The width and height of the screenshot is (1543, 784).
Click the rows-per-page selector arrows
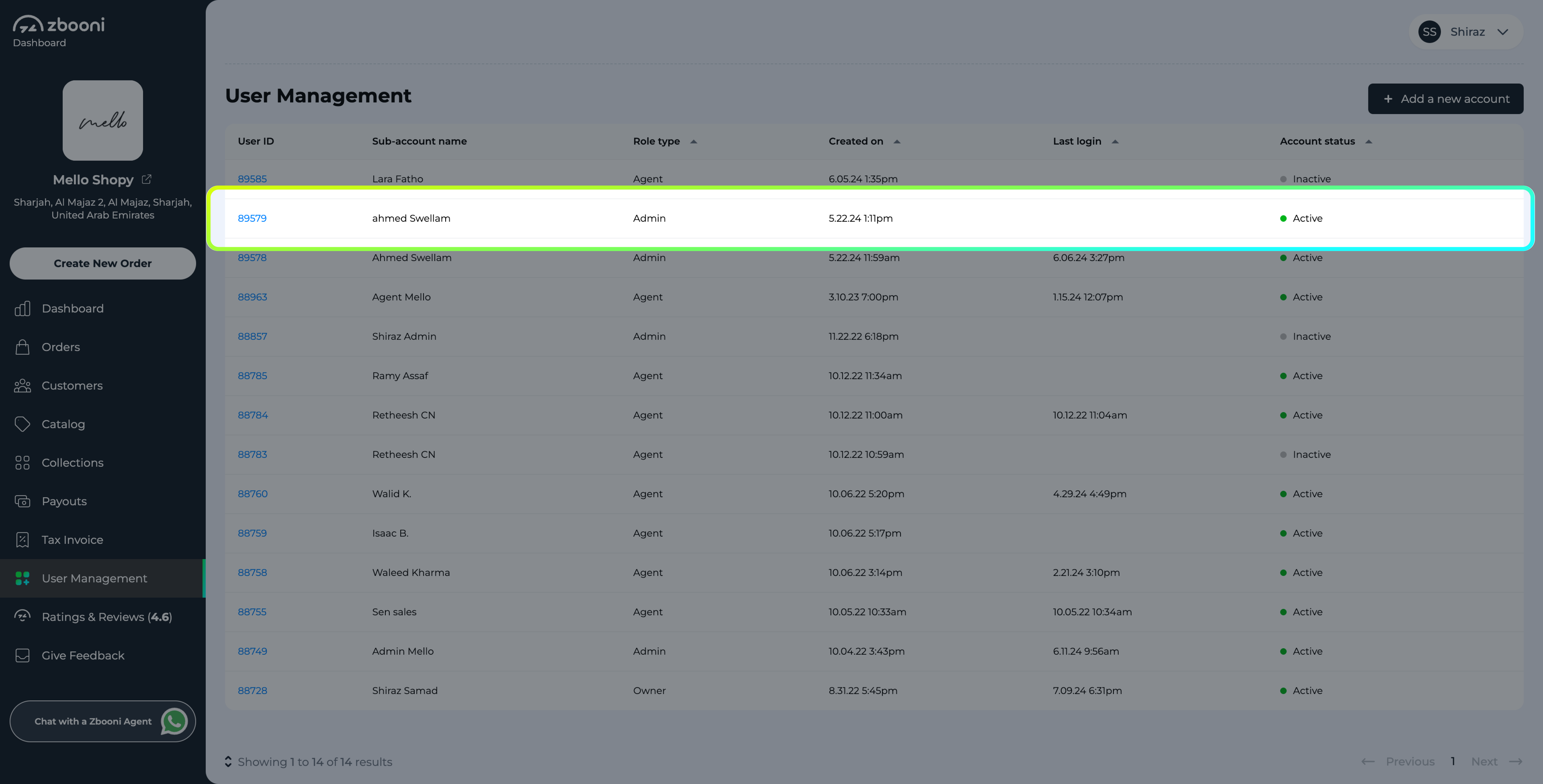point(228,761)
